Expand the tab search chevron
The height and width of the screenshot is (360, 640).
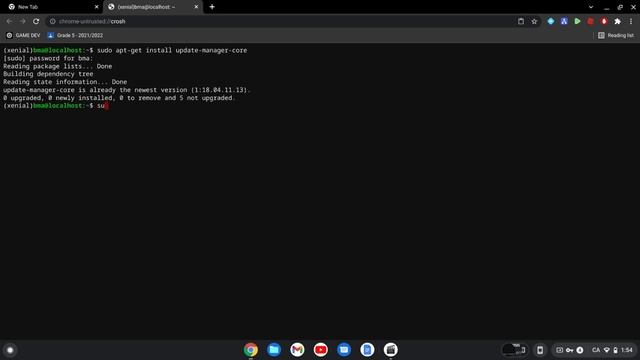click(591, 7)
